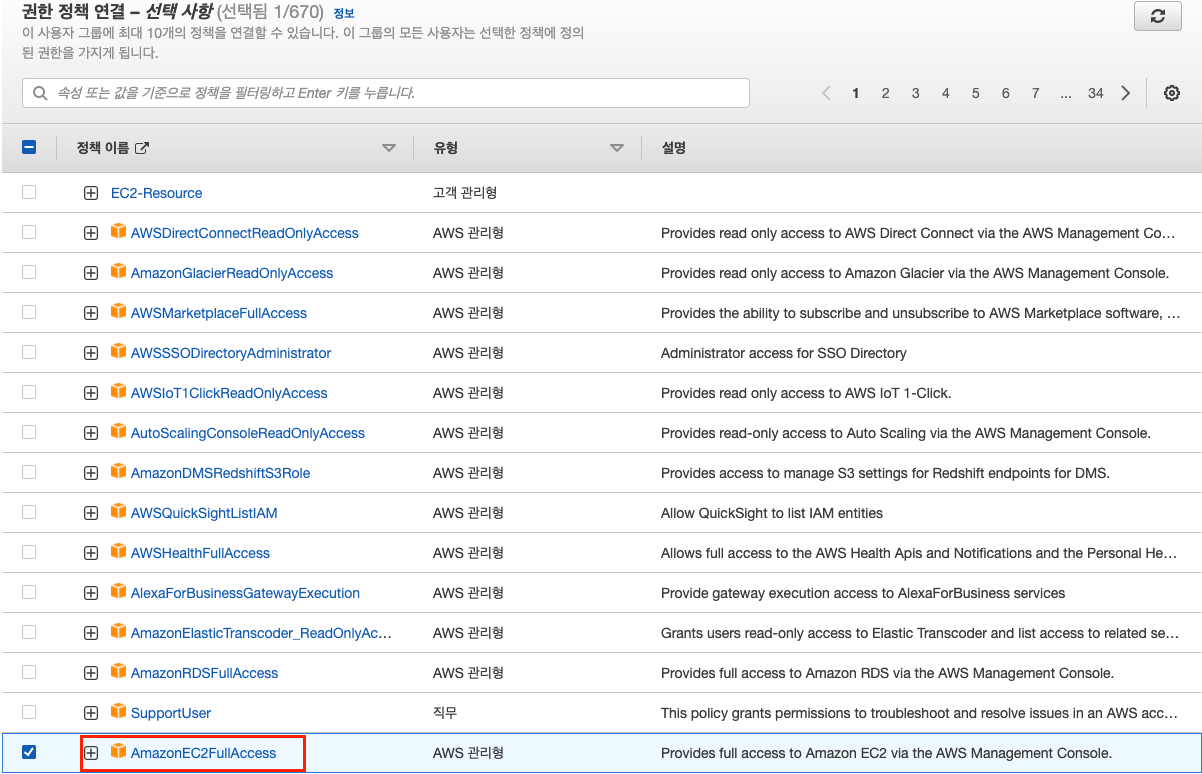The image size is (1202, 774).
Task: Open the 정보 info link
Action: [x=344, y=13]
